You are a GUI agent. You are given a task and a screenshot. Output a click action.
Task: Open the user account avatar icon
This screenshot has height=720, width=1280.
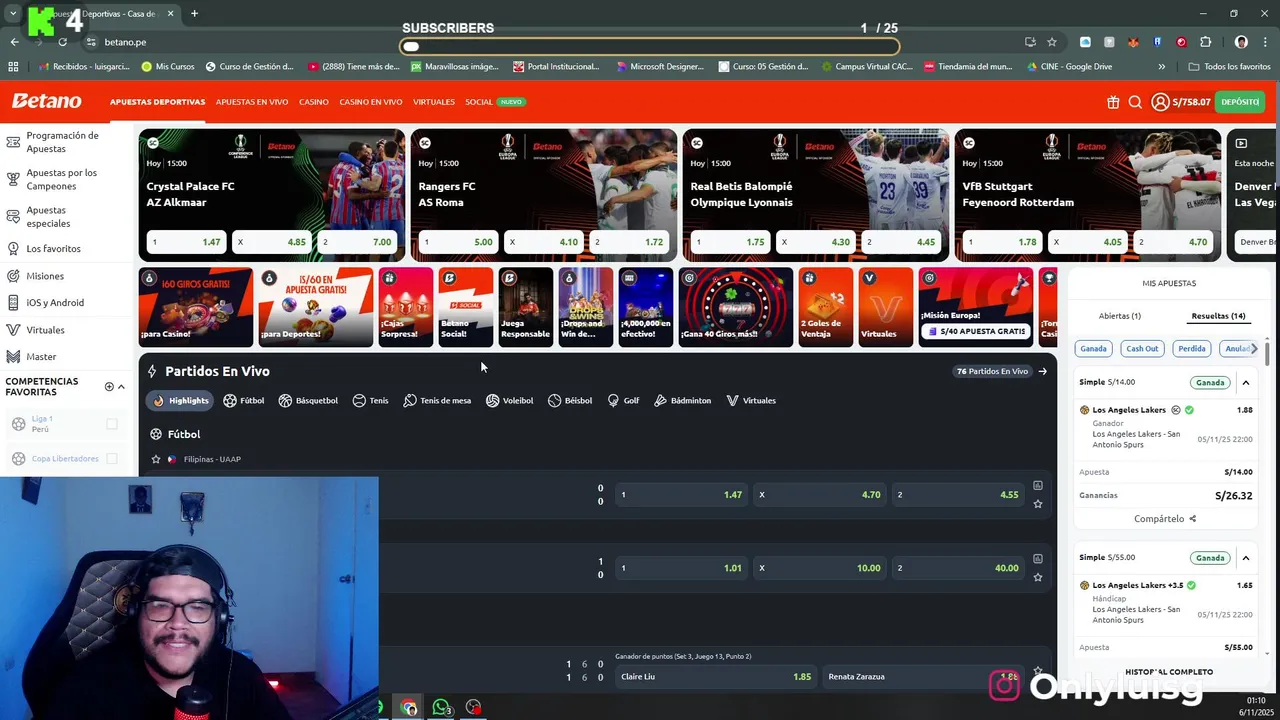[x=1160, y=102]
